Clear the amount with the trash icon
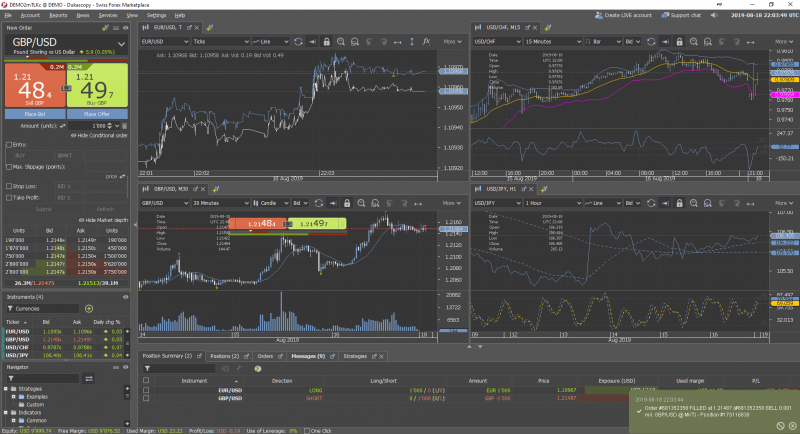The image size is (800, 434). (124, 125)
